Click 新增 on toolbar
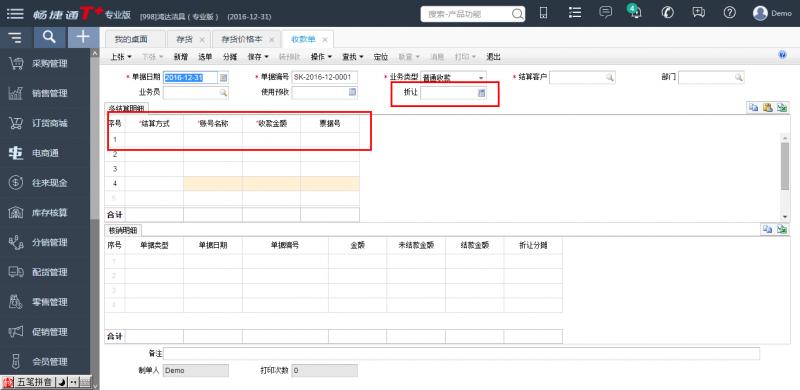 pyautogui.click(x=181, y=57)
